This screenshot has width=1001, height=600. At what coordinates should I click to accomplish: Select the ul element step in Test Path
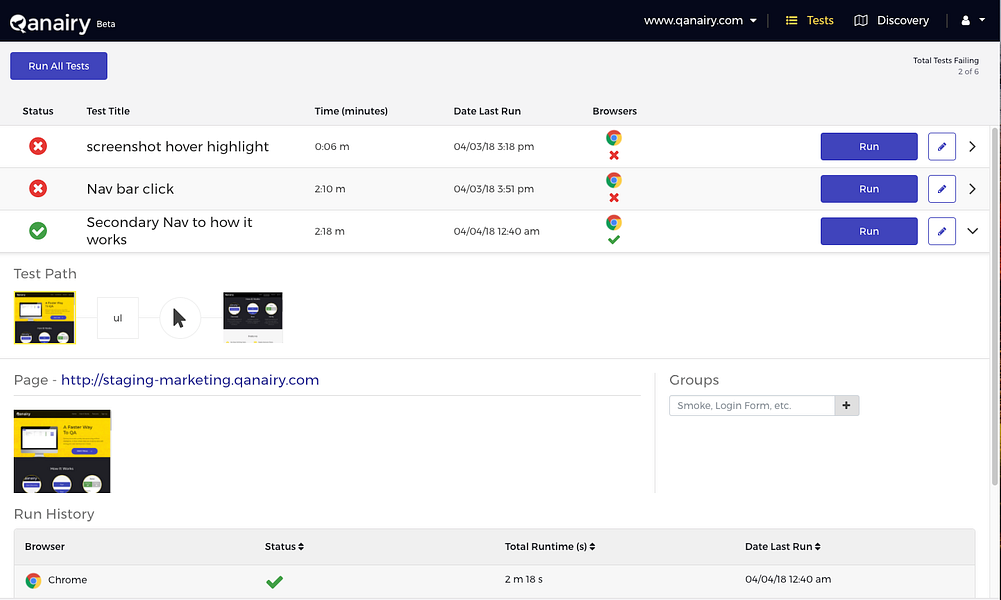(117, 318)
